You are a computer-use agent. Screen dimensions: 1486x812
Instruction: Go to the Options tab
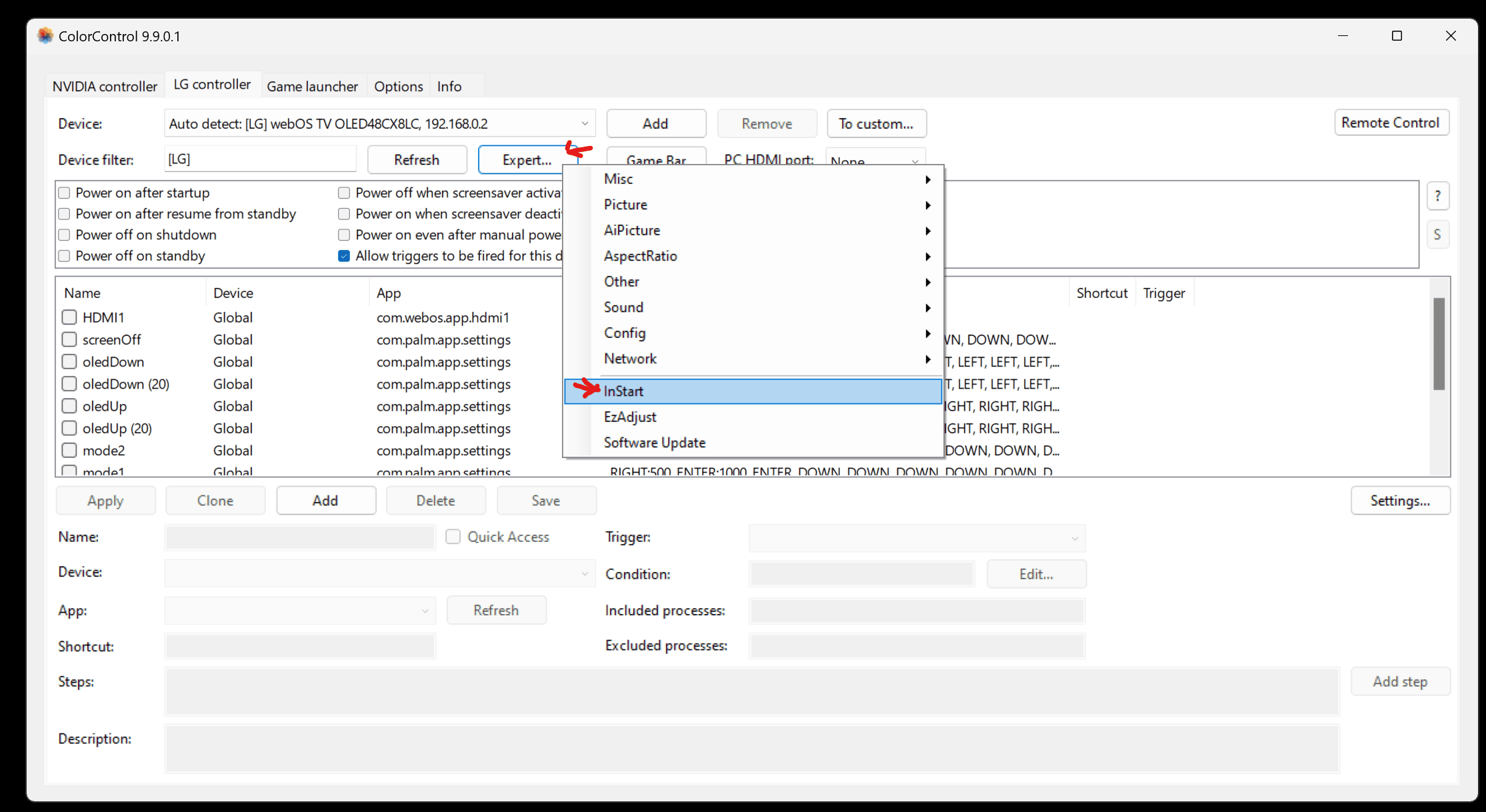398,86
